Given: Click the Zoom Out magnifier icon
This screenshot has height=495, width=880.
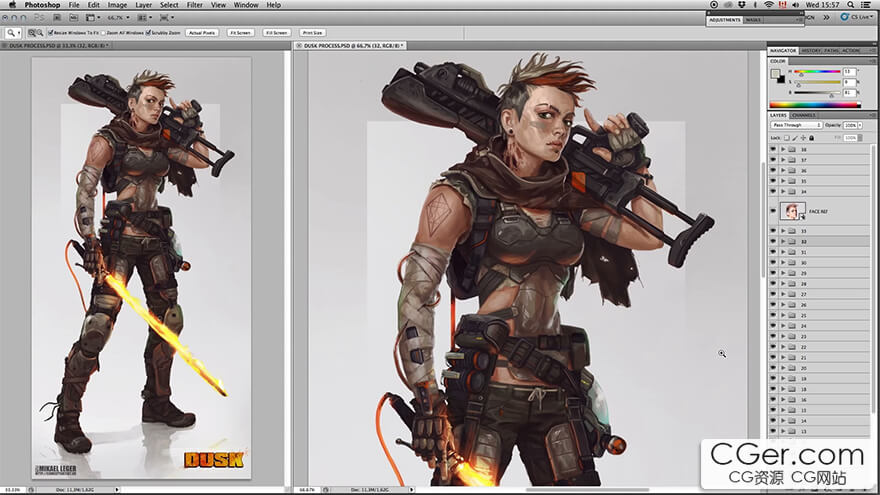Looking at the screenshot, I should pyautogui.click(x=39, y=33).
